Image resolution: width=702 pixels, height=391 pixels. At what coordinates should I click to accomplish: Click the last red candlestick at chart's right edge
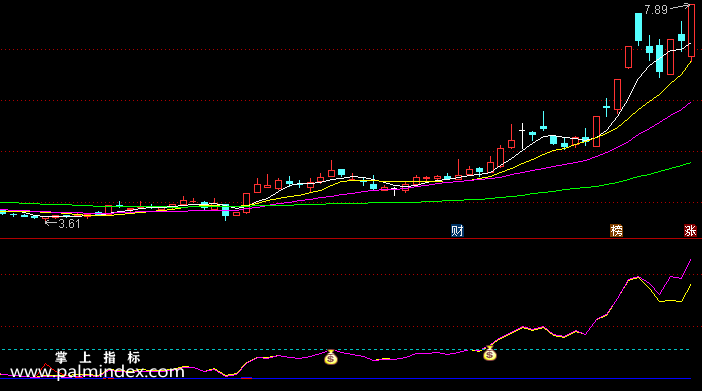point(691,30)
